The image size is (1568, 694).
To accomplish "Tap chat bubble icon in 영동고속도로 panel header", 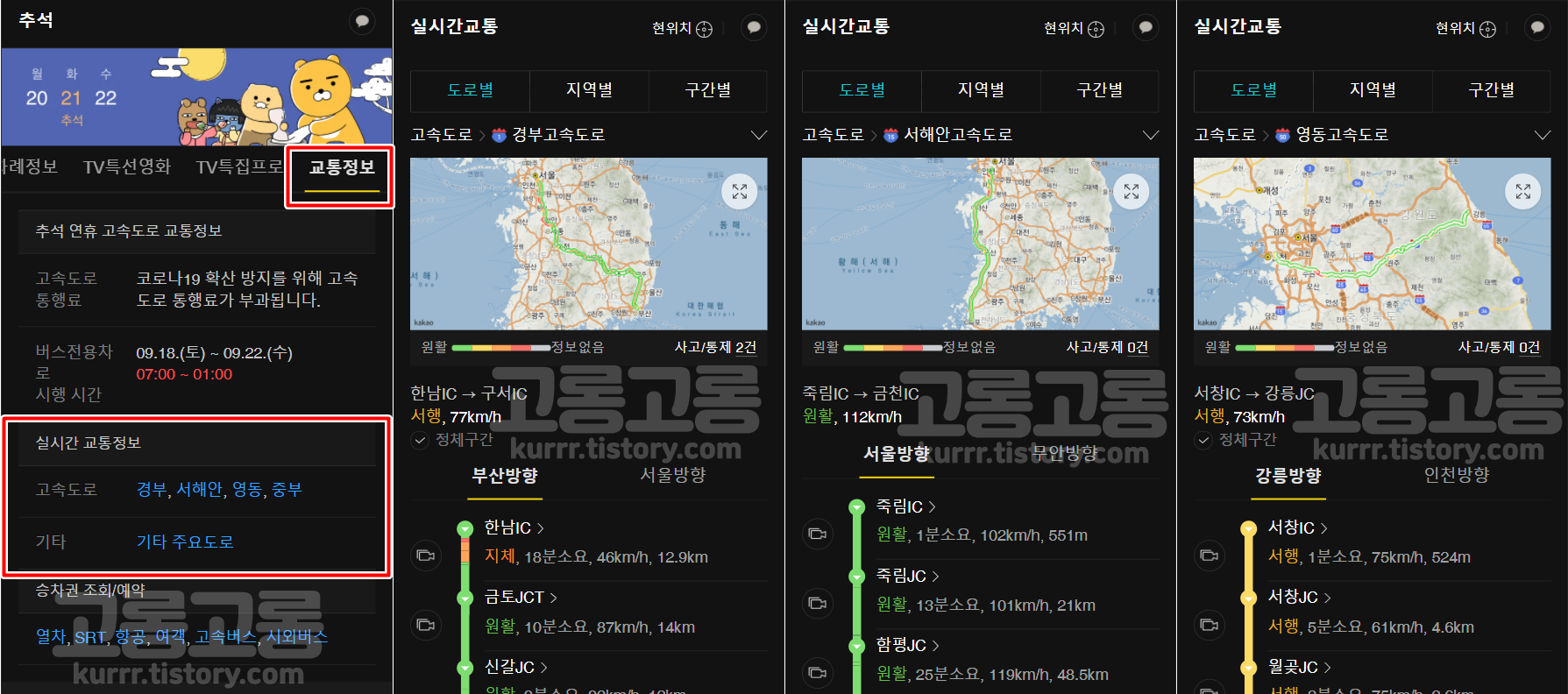I will (1537, 28).
